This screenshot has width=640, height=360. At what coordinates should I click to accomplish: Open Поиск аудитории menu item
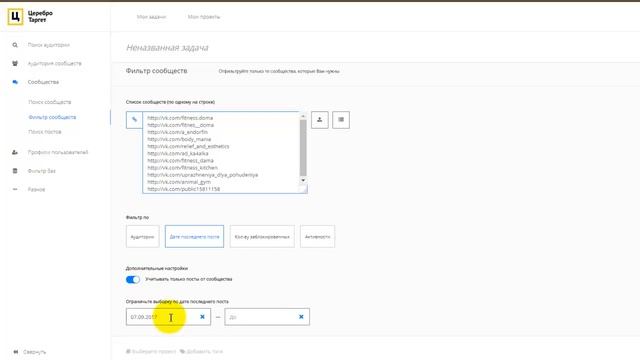[49, 45]
